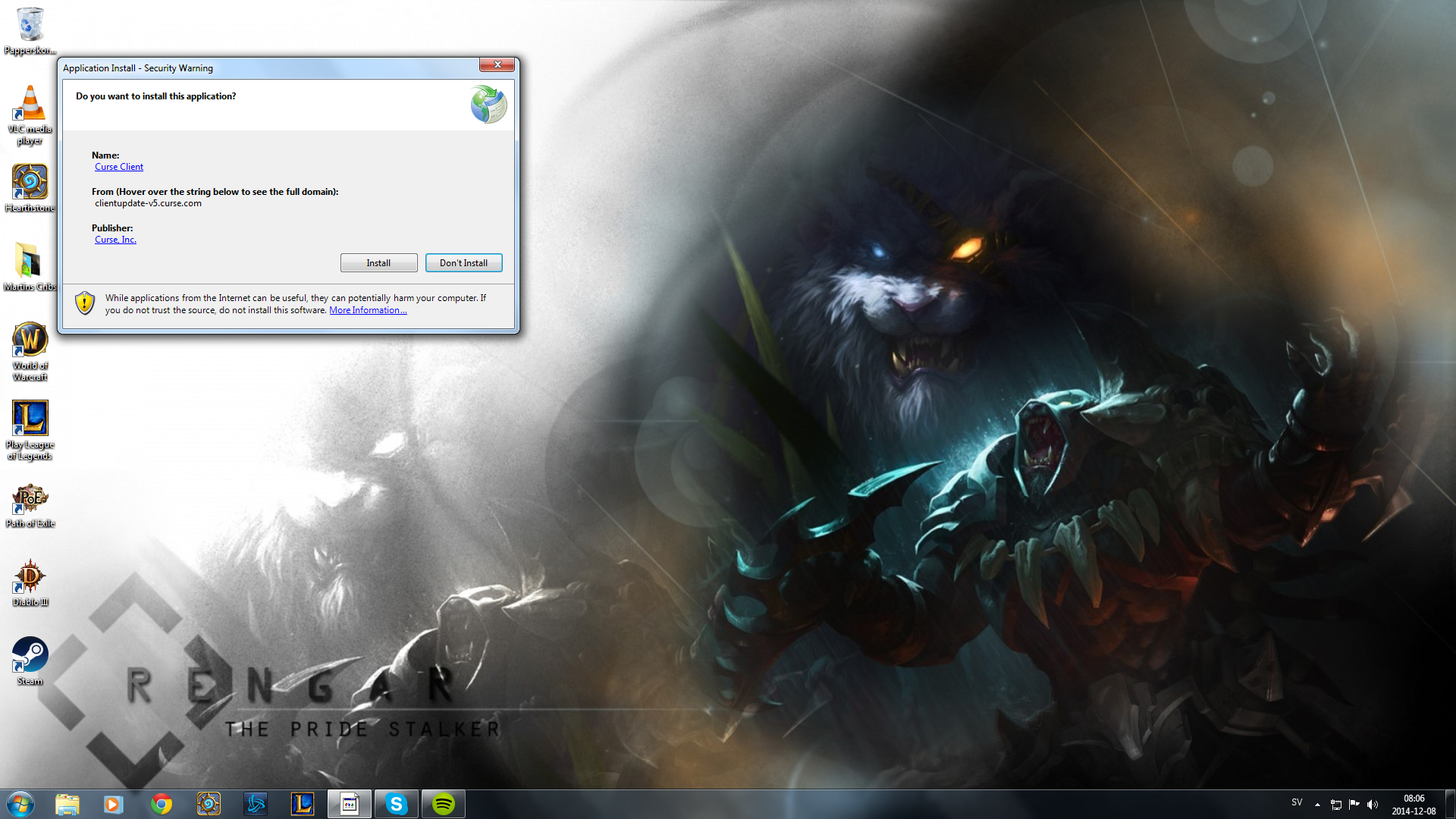This screenshot has height=819, width=1456.
Task: Open the Battle.net taskbar icon
Action: click(x=256, y=804)
